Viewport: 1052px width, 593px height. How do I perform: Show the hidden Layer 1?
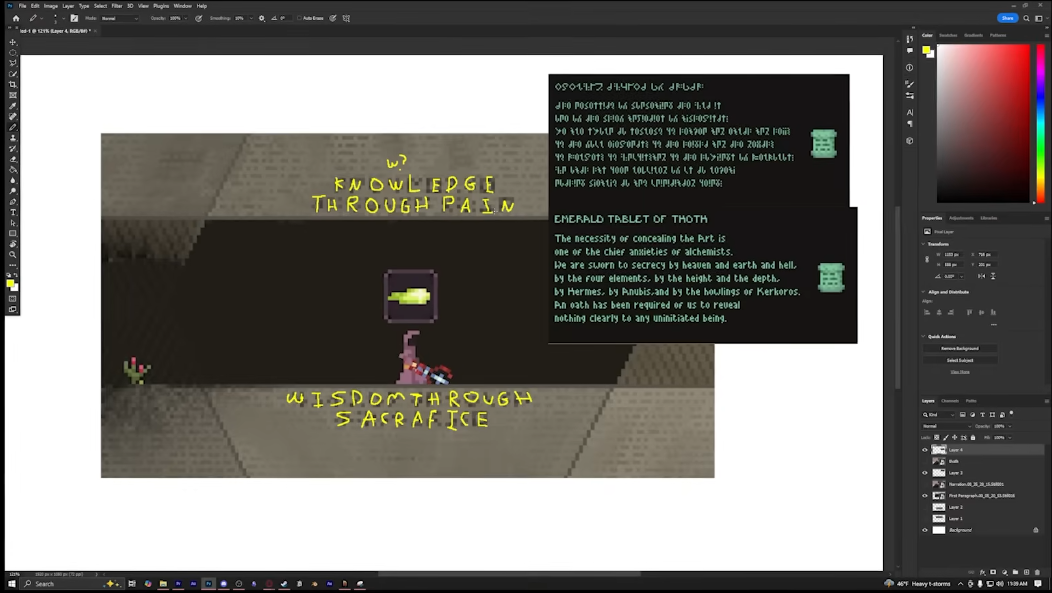pyautogui.click(x=925, y=519)
